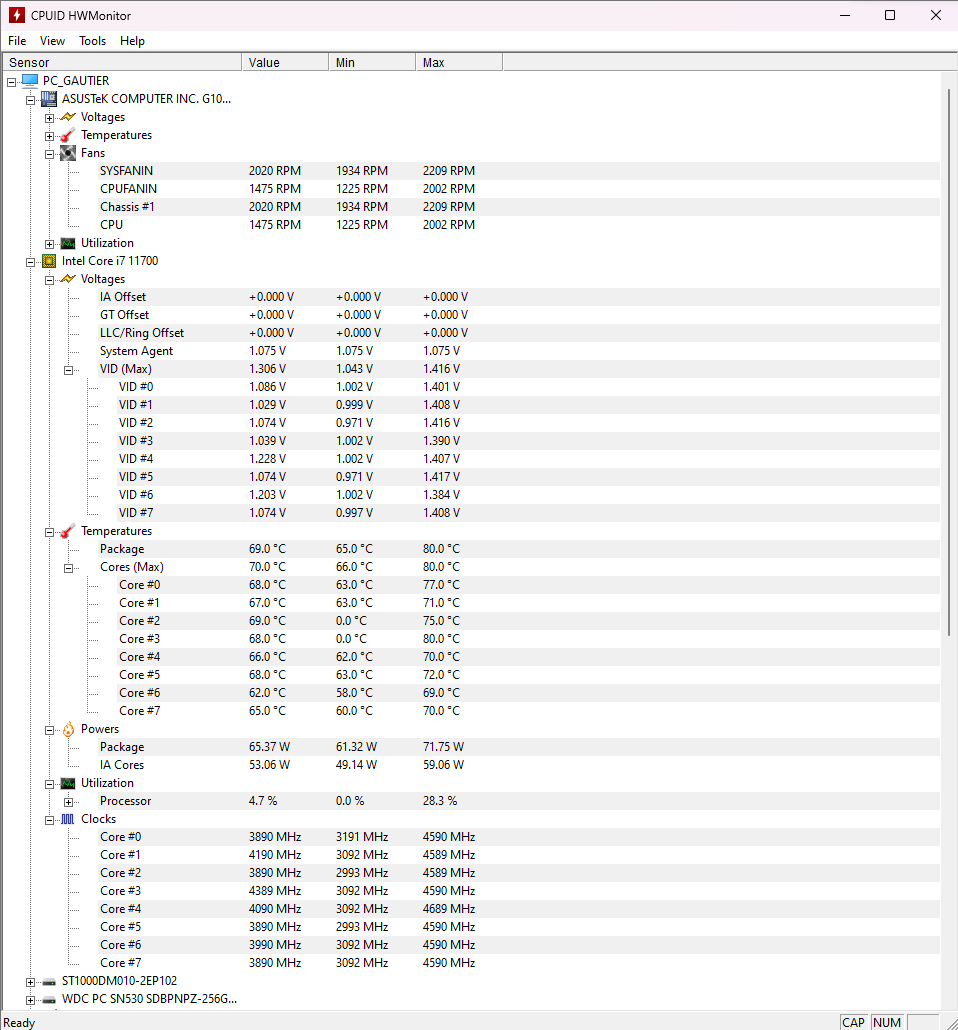
Task: Select the Chassis #1 fan row
Action: click(x=519, y=207)
